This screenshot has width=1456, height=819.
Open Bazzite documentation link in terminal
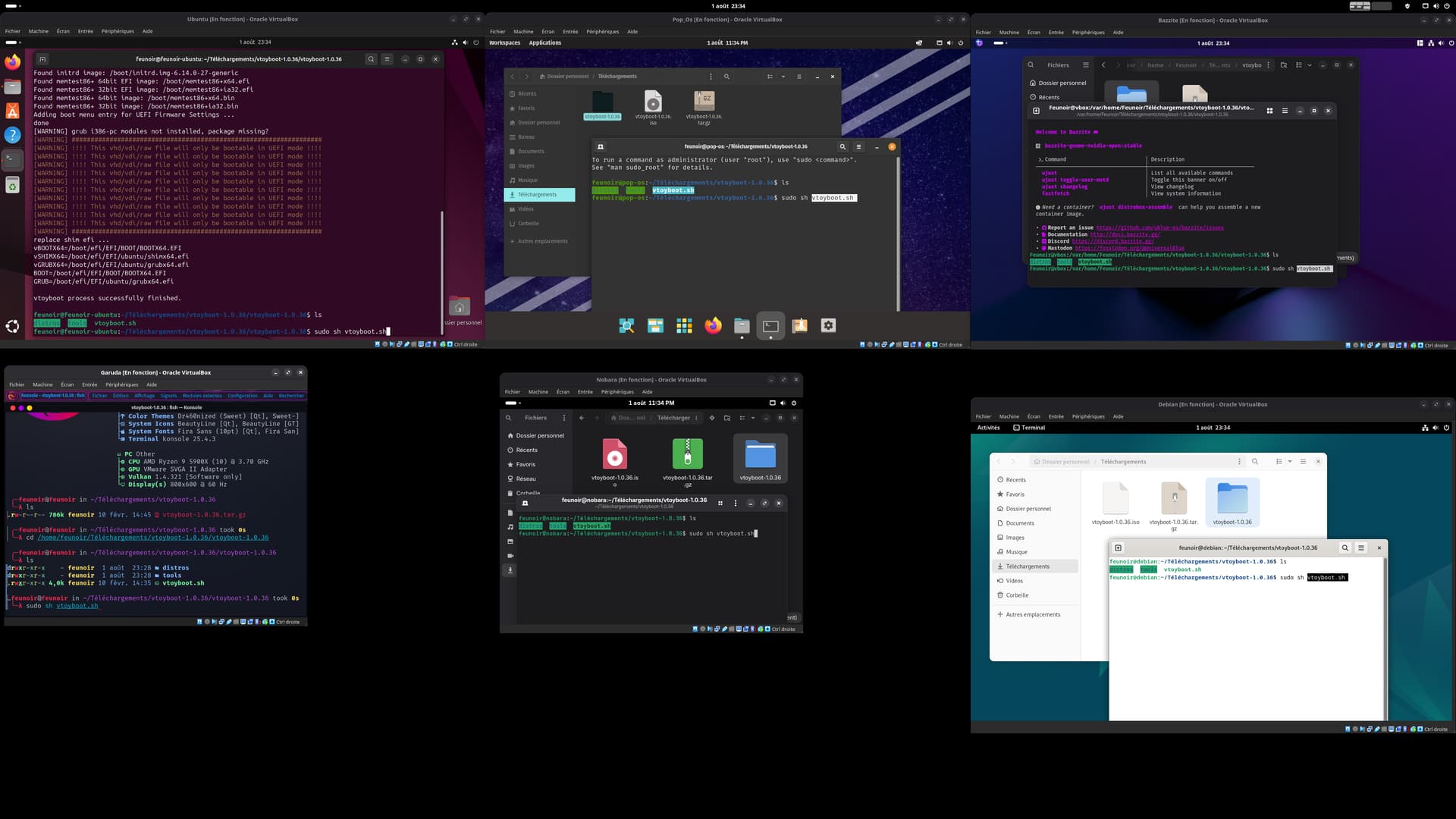pos(1125,234)
